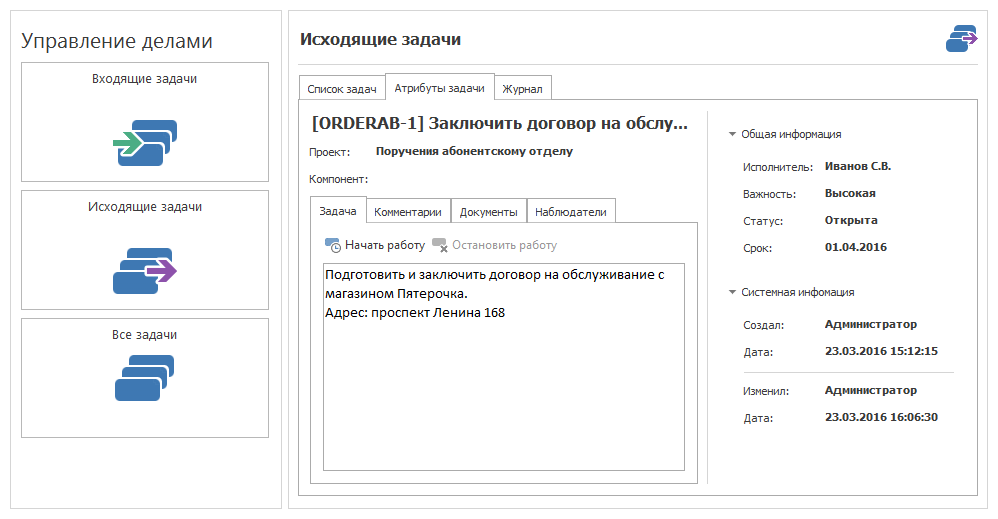Click the Входящие задачи tile caption
The image size is (998, 519).
click(x=144, y=79)
